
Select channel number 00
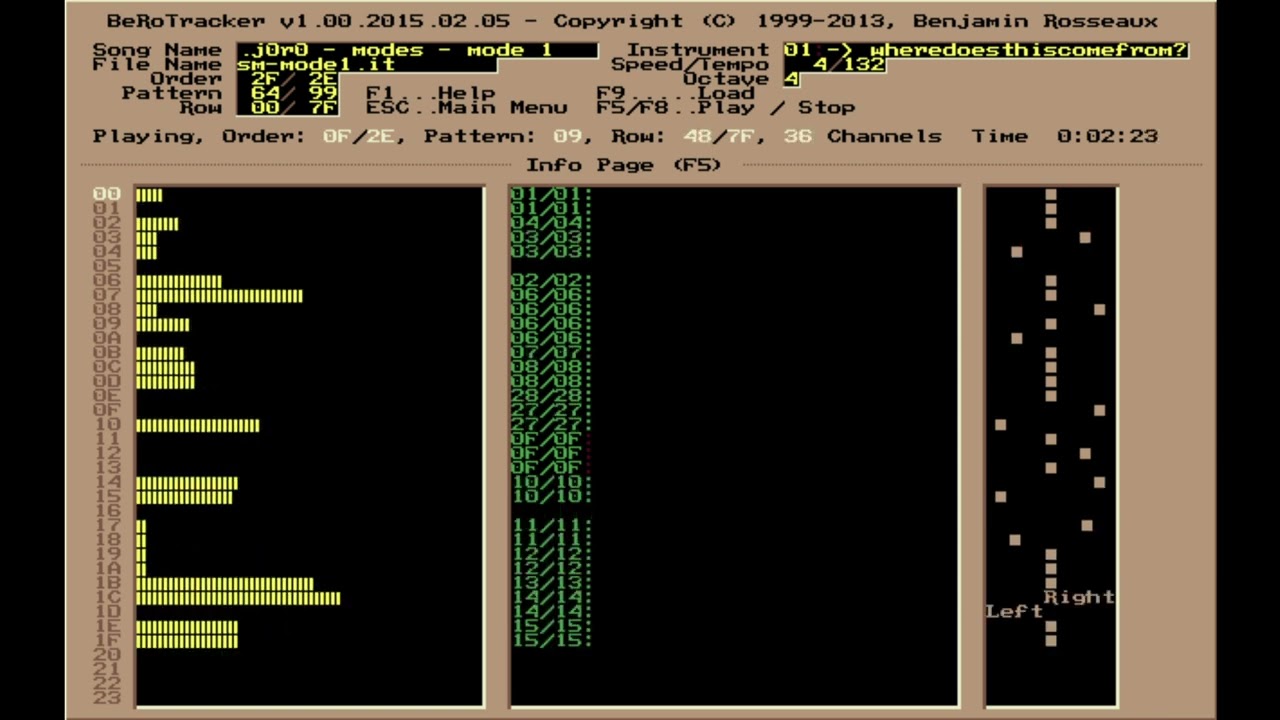pyautogui.click(x=107, y=194)
